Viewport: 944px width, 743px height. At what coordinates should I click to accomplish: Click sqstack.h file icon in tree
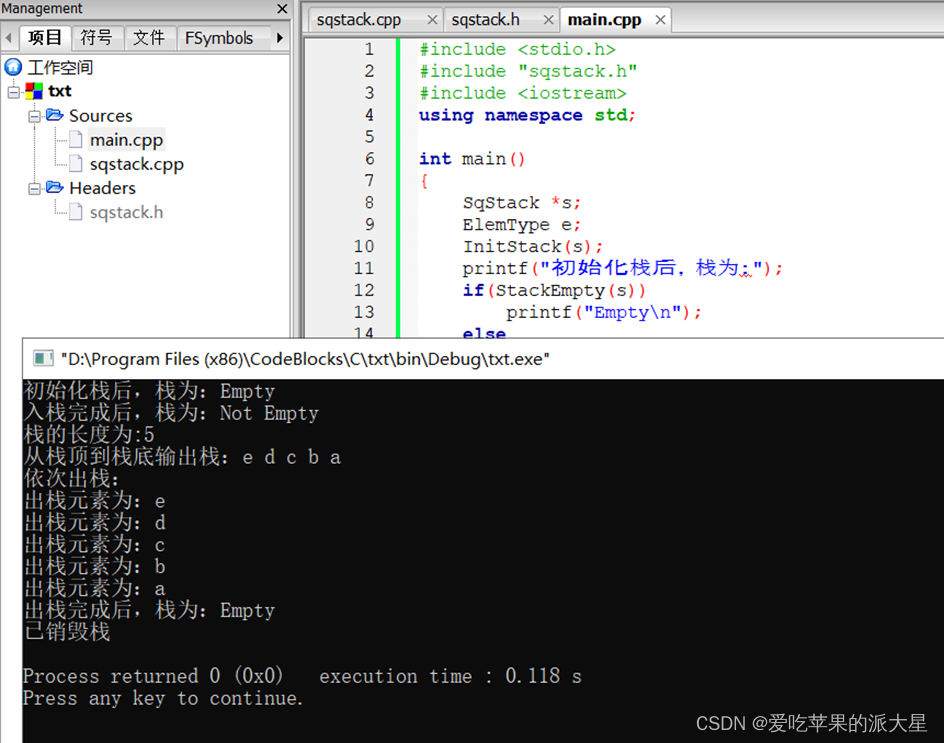76,212
